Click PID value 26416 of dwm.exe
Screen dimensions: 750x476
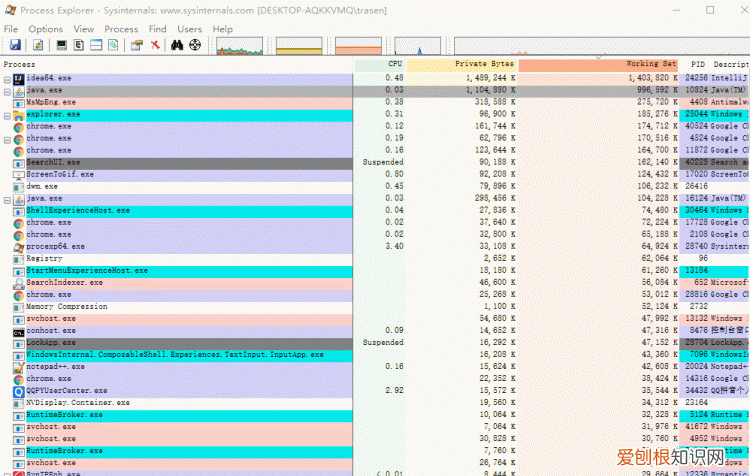coord(696,186)
